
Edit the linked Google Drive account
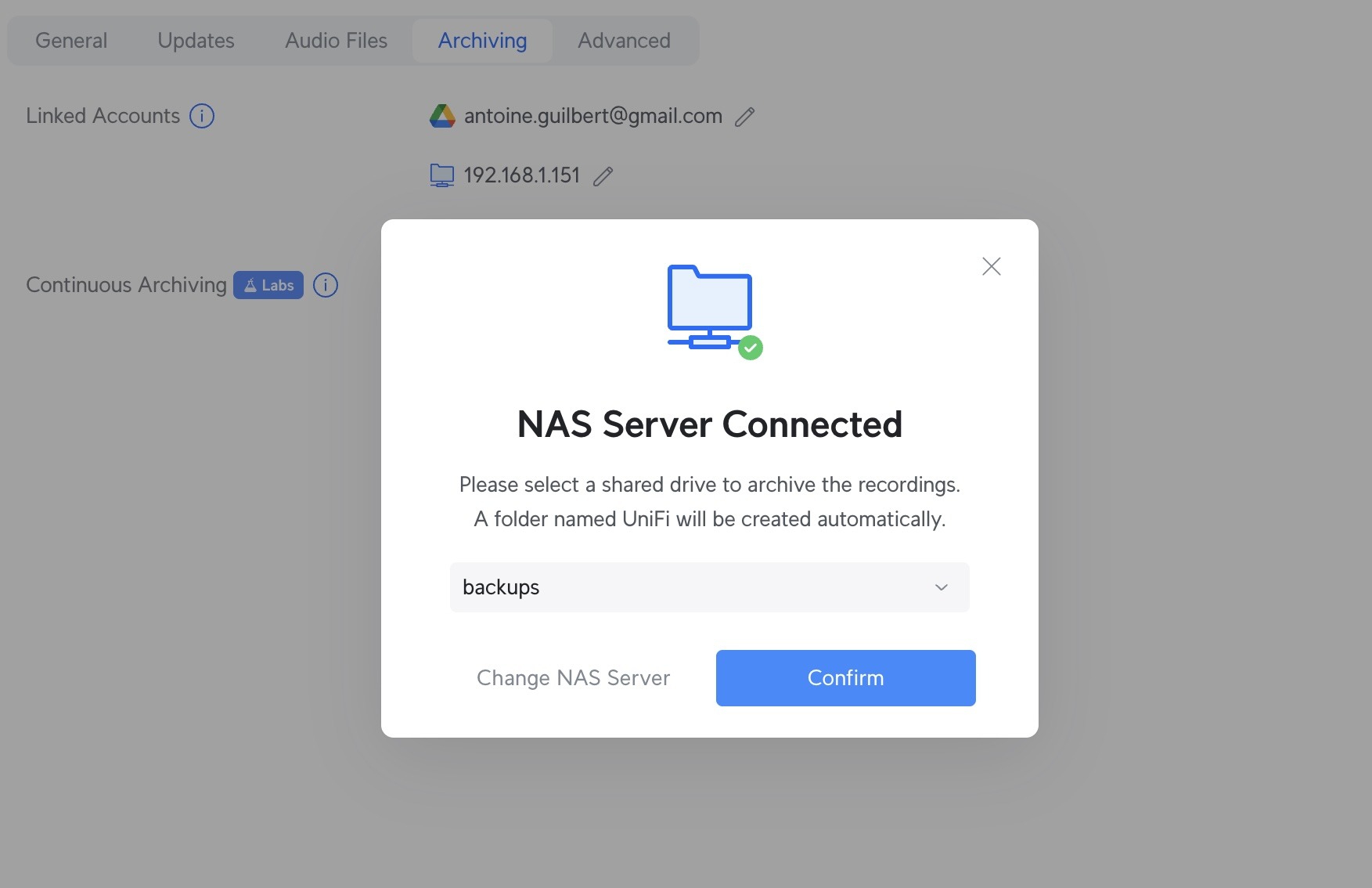744,117
